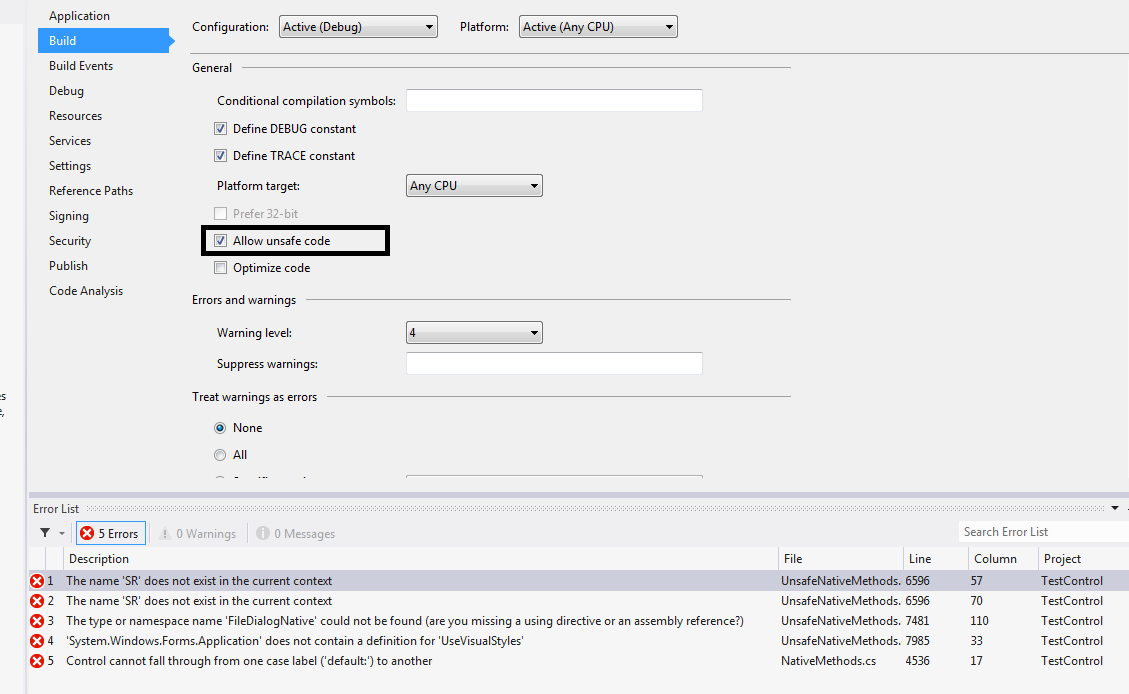The width and height of the screenshot is (1129, 694).
Task: Open the Configuration dropdown
Action: pyautogui.click(x=358, y=27)
